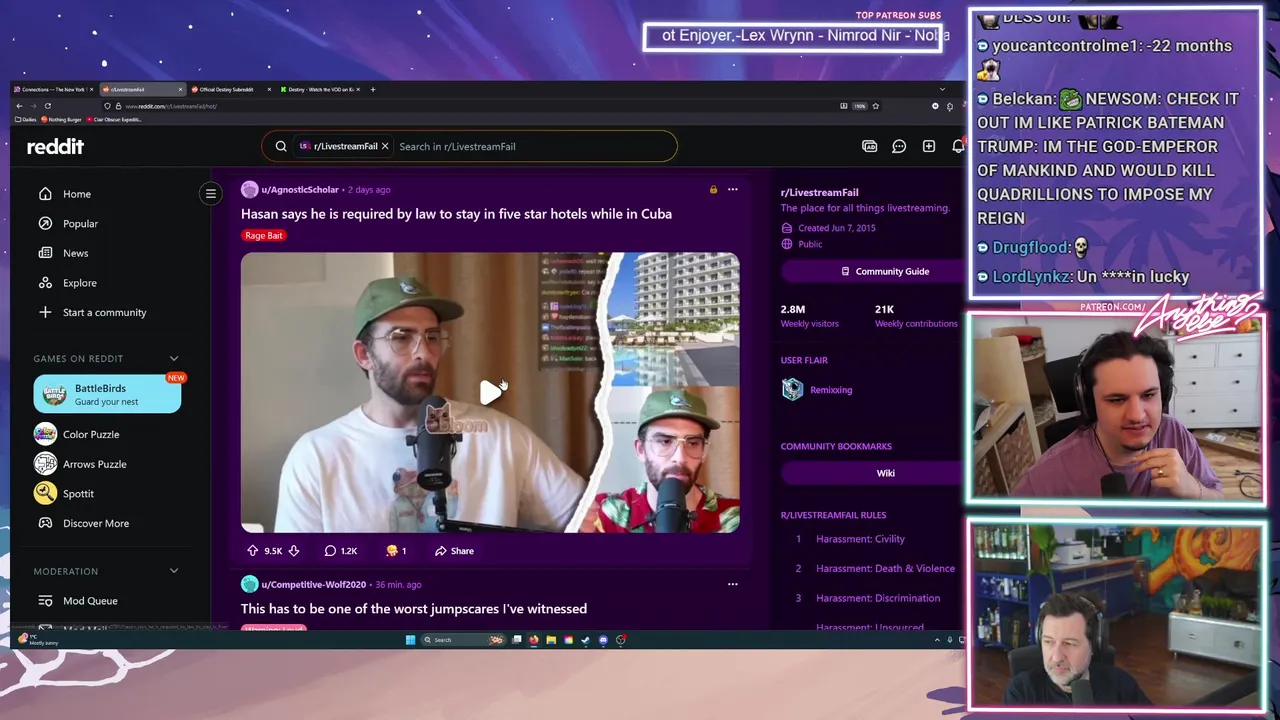Open options menu for Hasan post
The width and height of the screenshot is (1280, 720).
click(733, 189)
